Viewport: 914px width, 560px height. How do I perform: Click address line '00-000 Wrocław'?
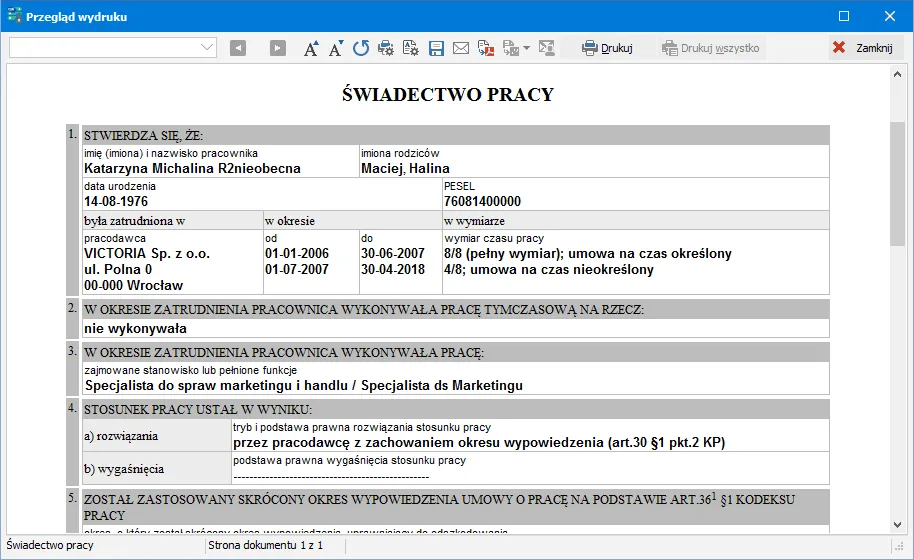coord(133,286)
